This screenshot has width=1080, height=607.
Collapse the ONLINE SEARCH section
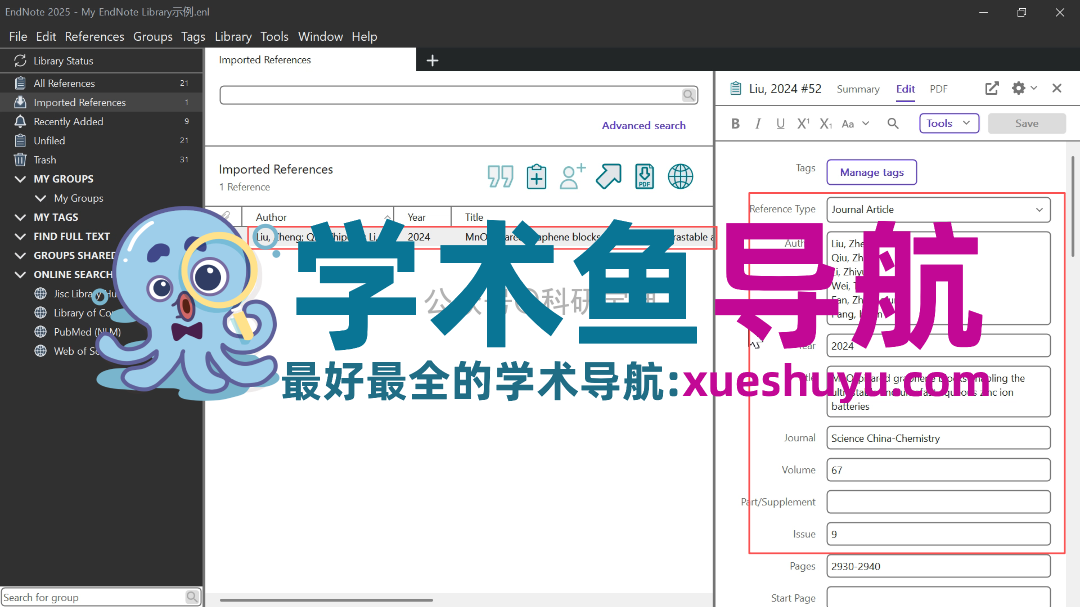point(20,274)
